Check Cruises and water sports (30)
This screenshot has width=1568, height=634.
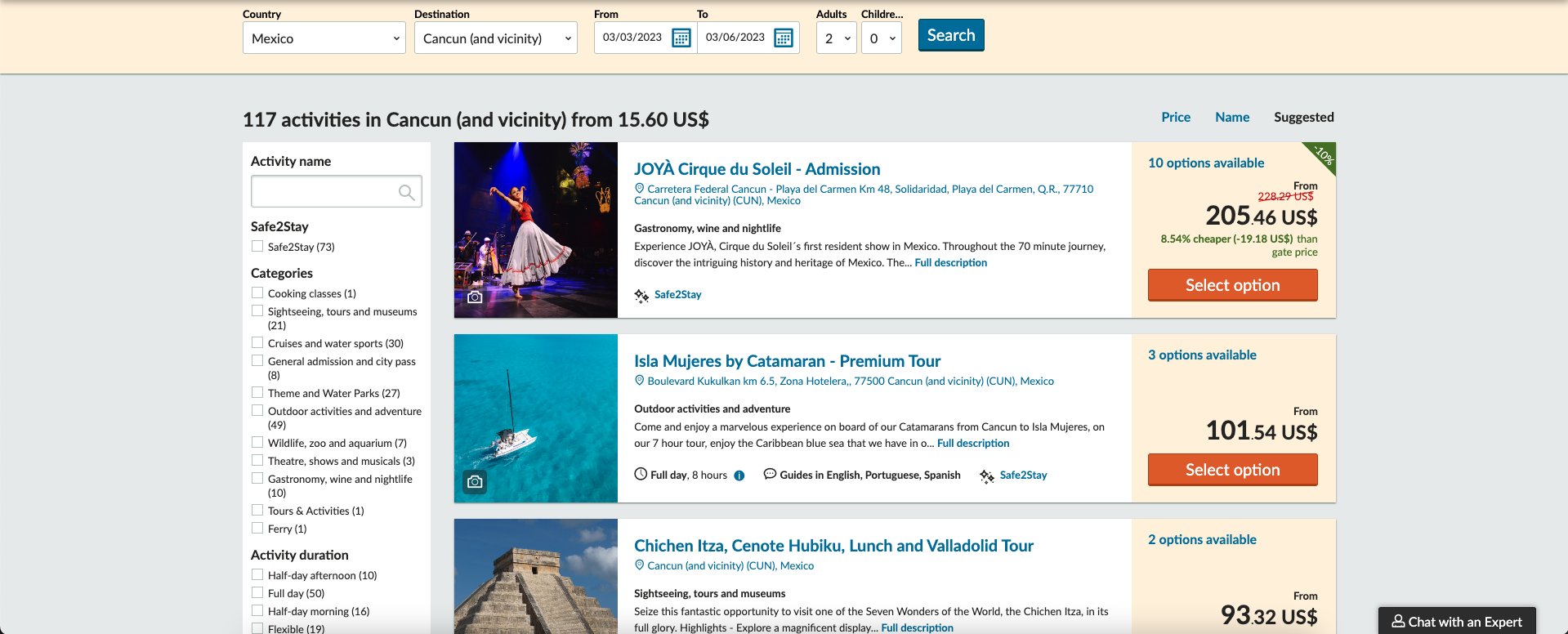tap(257, 342)
